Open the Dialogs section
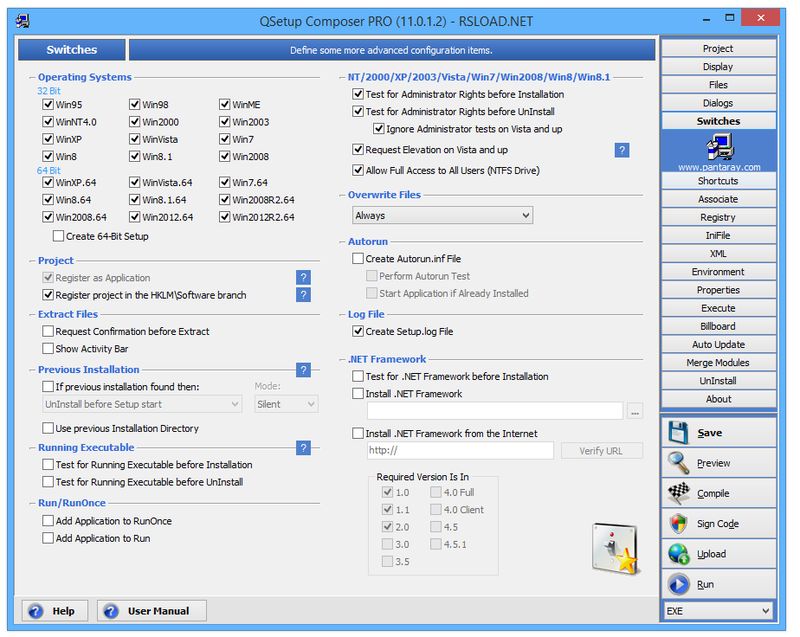Screen dimensions: 800x637 pyautogui.click(x=718, y=103)
